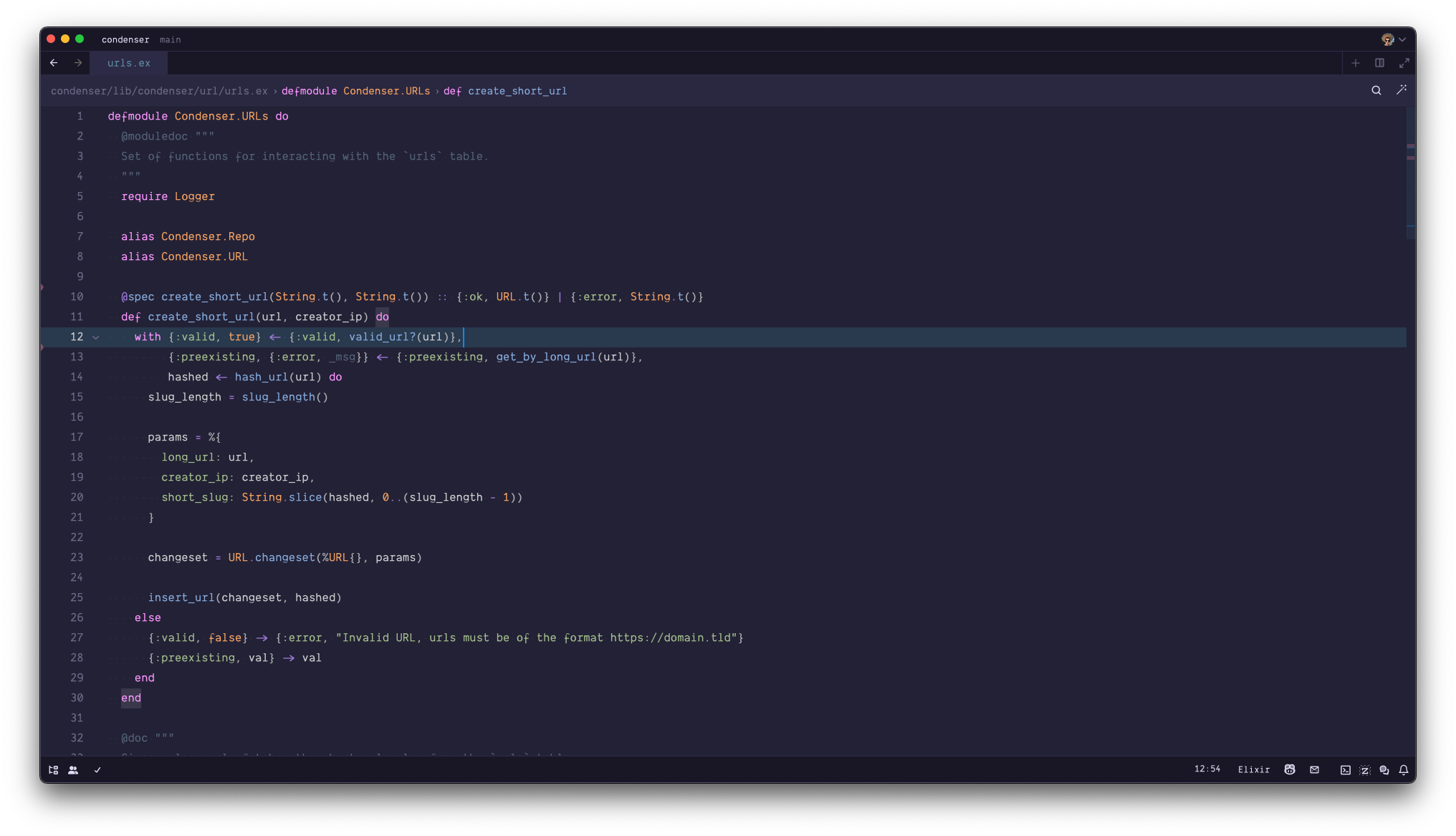The width and height of the screenshot is (1456, 836).
Task: Click the Copilot icon in status bar
Action: 1290,769
